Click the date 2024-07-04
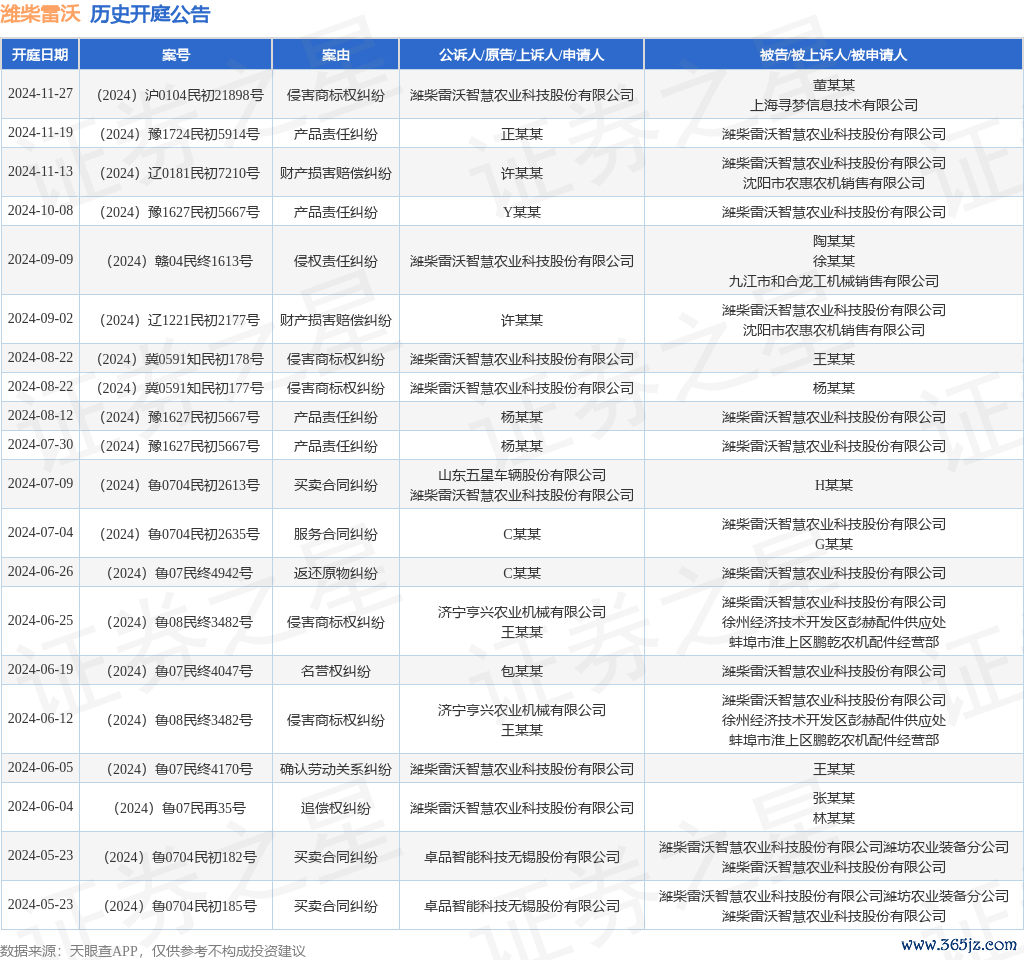Screen dimensions: 1024x960 (40, 532)
